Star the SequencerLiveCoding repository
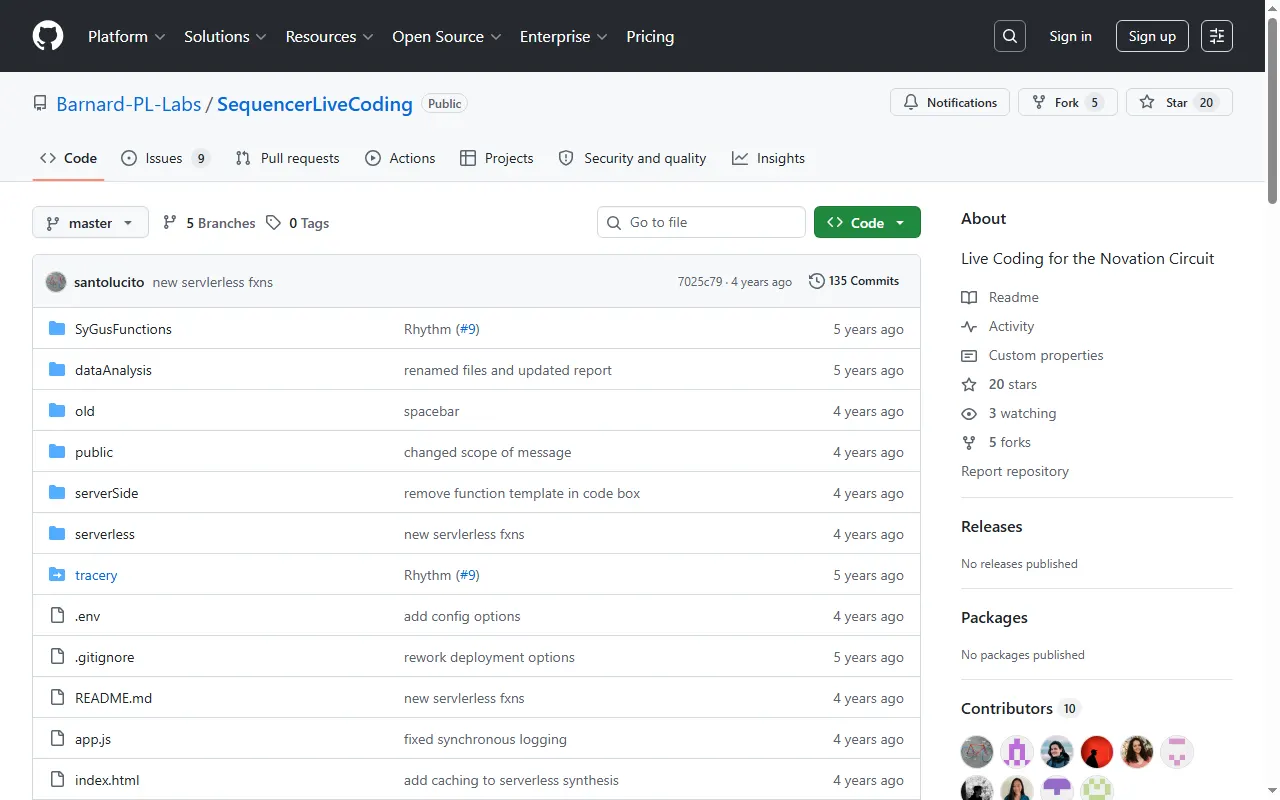Screen dimensions: 1280x800 coord(1179,102)
